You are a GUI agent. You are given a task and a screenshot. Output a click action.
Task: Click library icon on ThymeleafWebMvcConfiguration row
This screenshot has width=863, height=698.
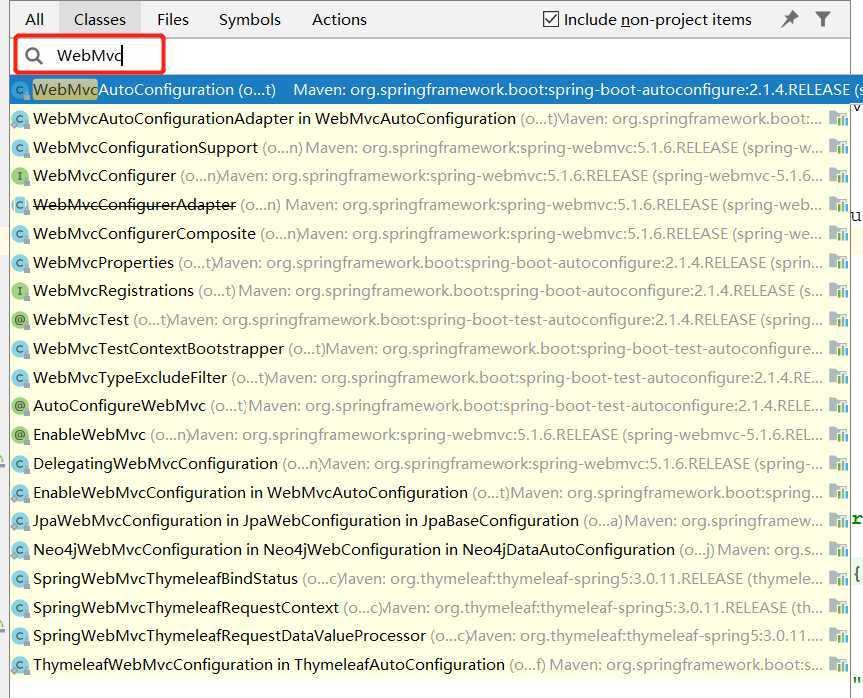(838, 665)
